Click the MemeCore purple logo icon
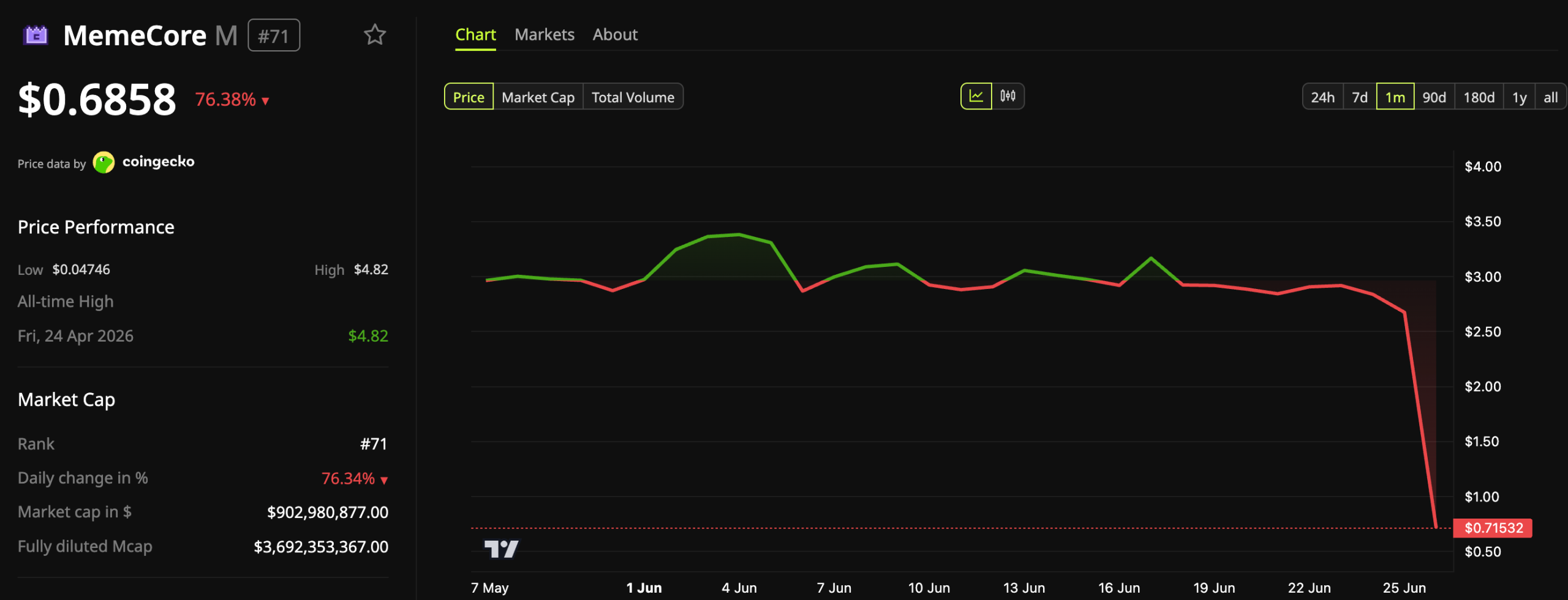The image size is (1568, 600). pyautogui.click(x=36, y=36)
